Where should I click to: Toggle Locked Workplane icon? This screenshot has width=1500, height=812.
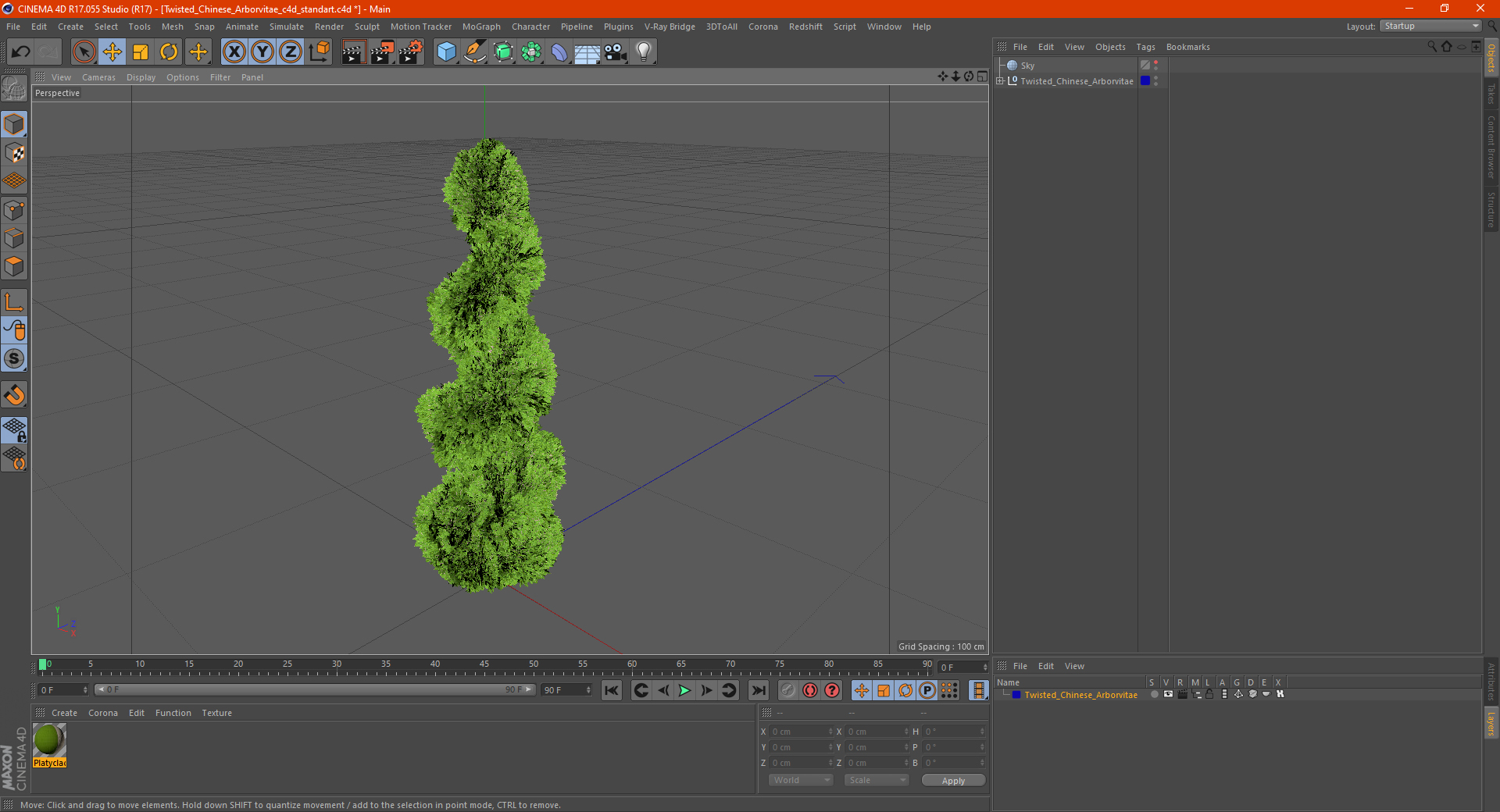coord(14,430)
